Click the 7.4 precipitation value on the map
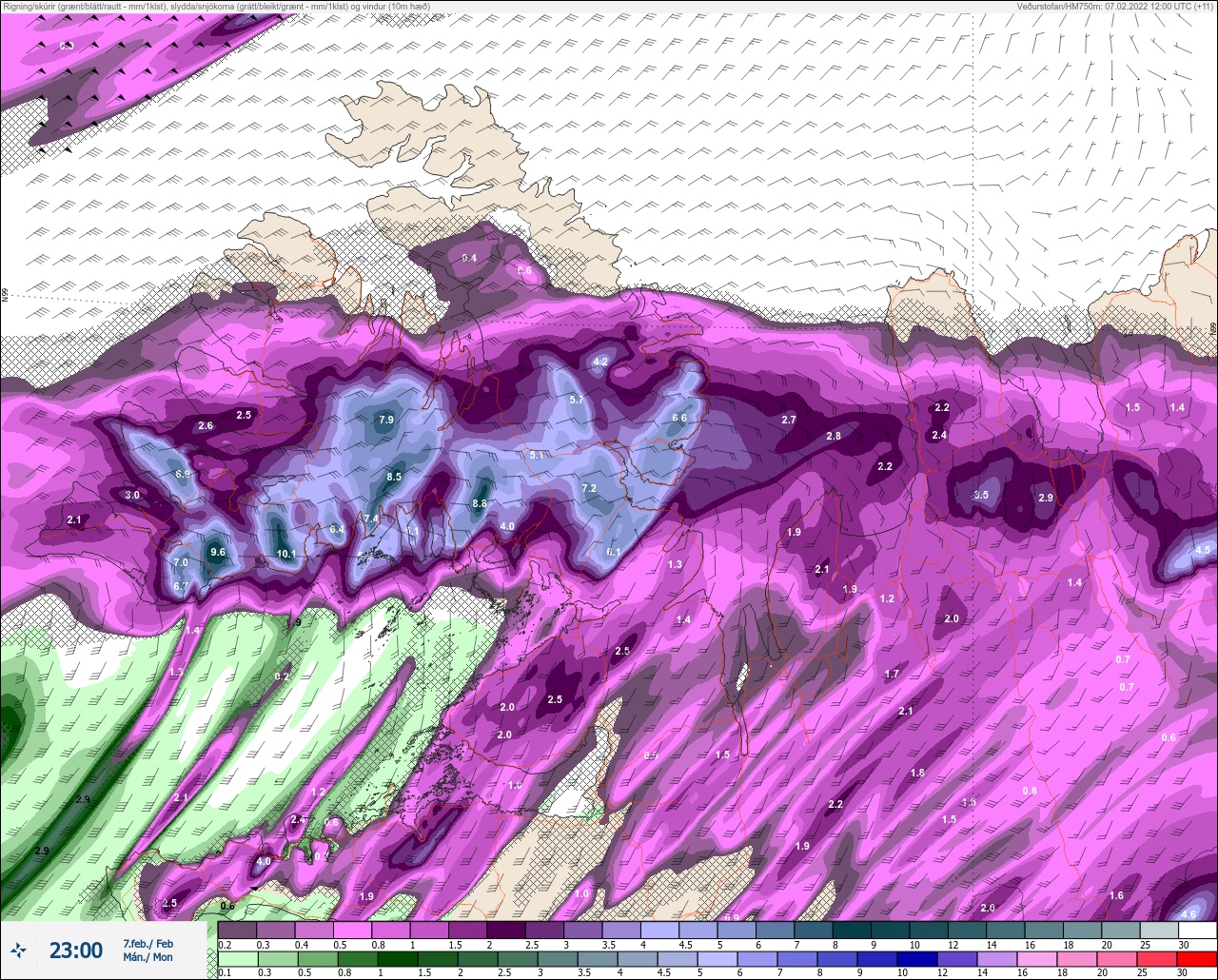Image resolution: width=1218 pixels, height=980 pixels. click(371, 518)
